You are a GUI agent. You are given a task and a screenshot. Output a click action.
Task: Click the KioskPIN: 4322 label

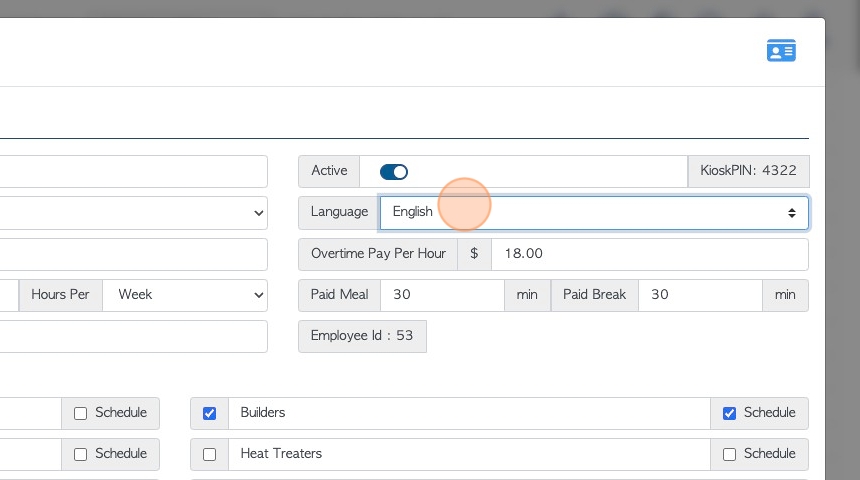[748, 171]
